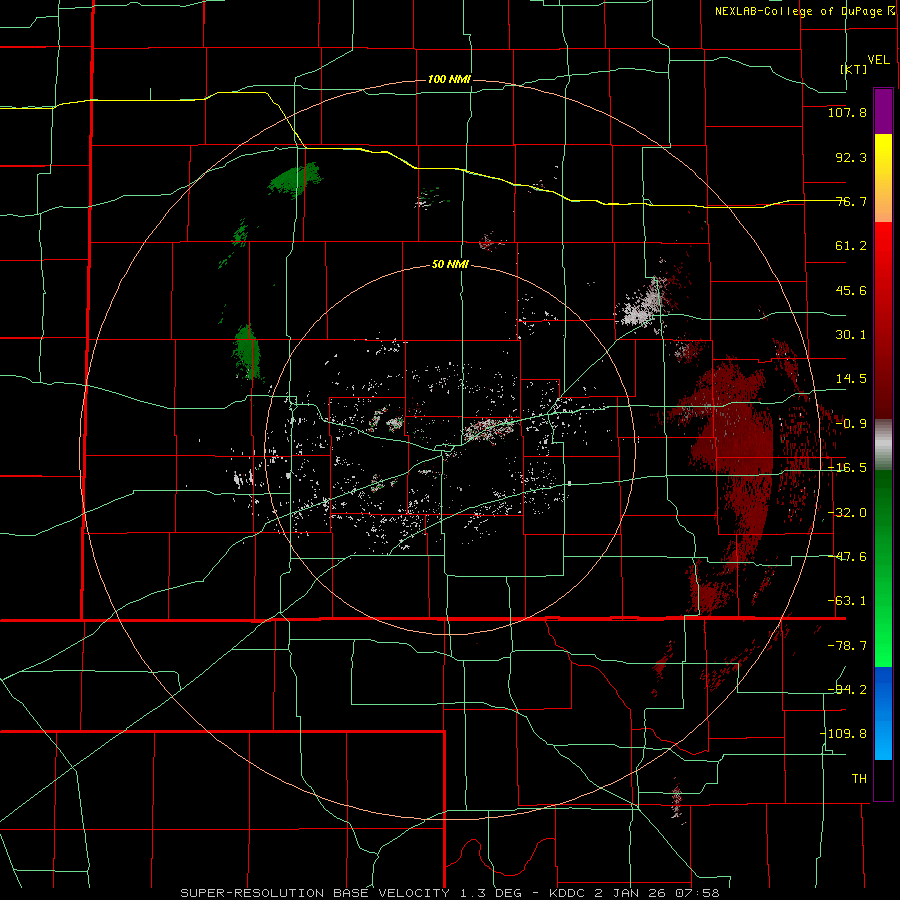Image resolution: width=900 pixels, height=900 pixels.
Task: Select the 107.8 velocity scale value
Action: 847,112
